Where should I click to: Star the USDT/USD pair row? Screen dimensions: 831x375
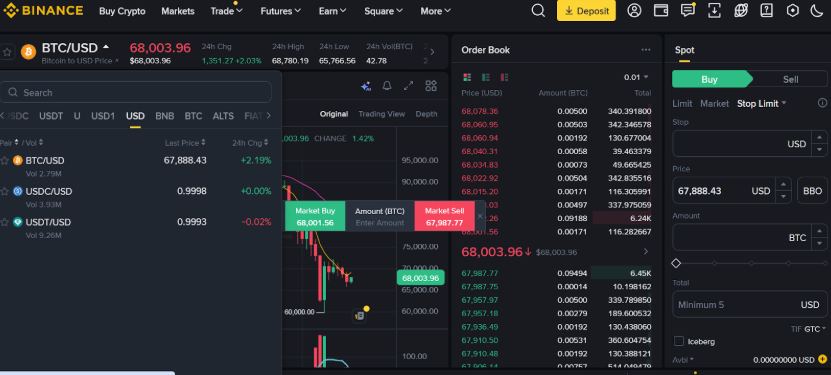tap(5, 222)
